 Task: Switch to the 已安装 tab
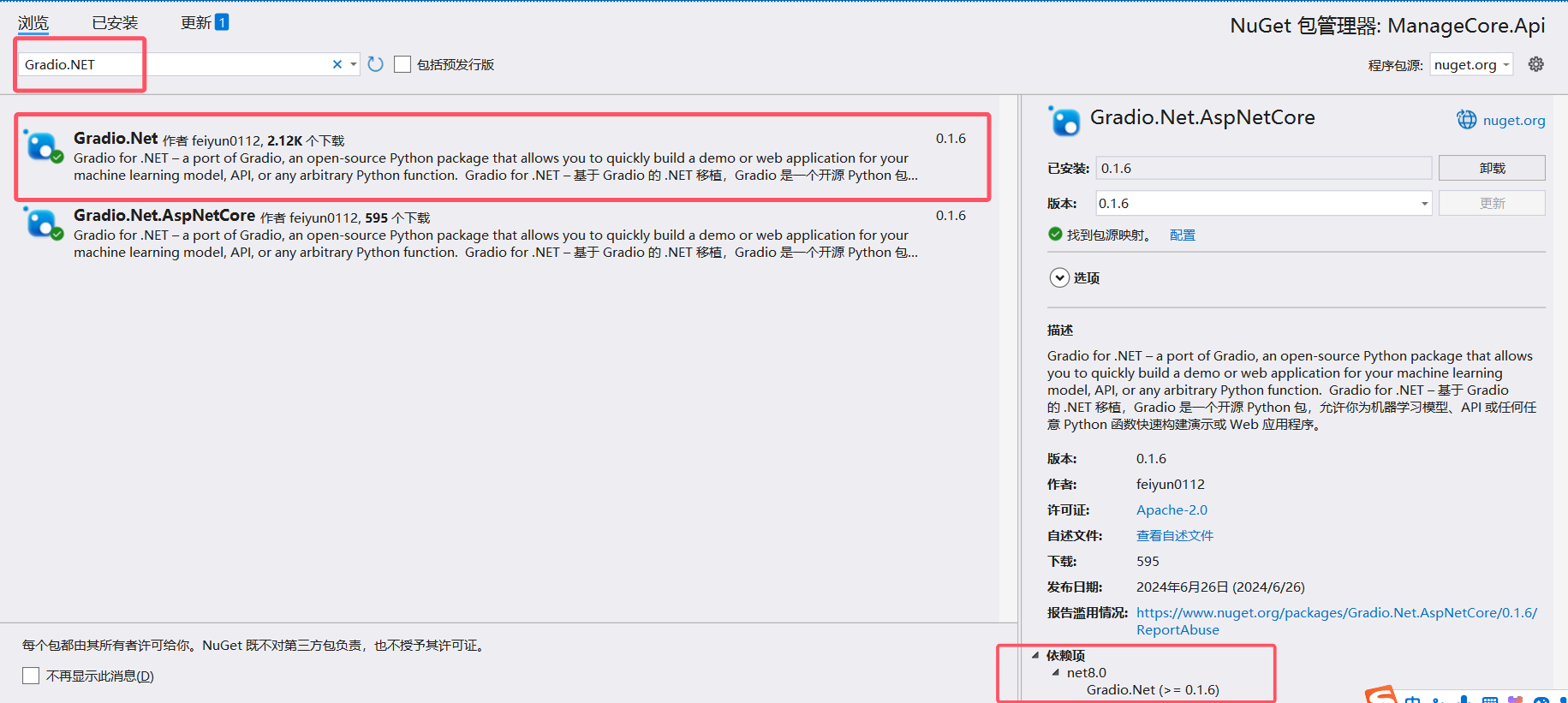[x=115, y=22]
